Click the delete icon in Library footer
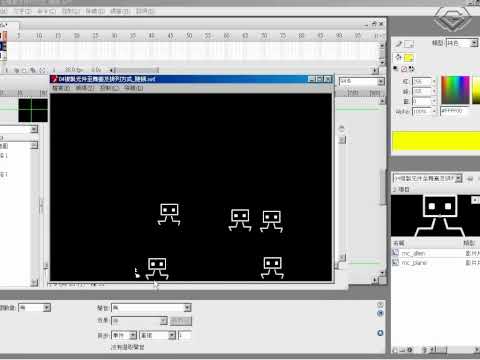 tap(425, 350)
